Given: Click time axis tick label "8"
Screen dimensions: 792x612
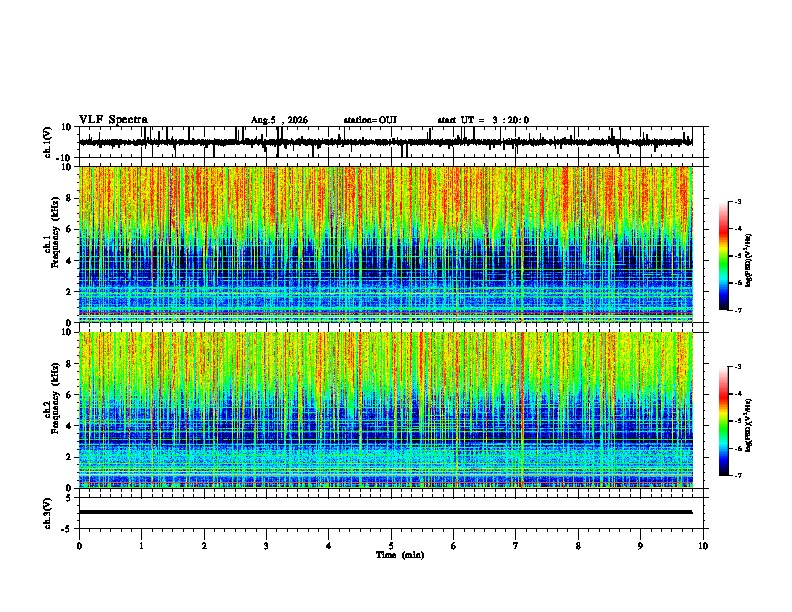Looking at the screenshot, I should (x=578, y=546).
